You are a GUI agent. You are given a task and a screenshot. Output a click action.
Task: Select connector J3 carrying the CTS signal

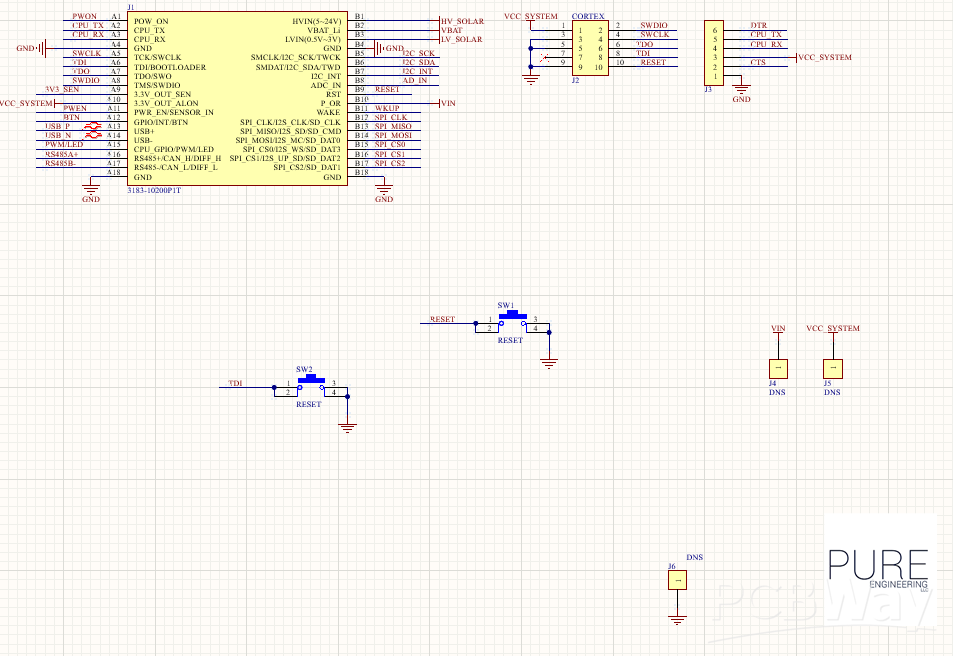[715, 50]
